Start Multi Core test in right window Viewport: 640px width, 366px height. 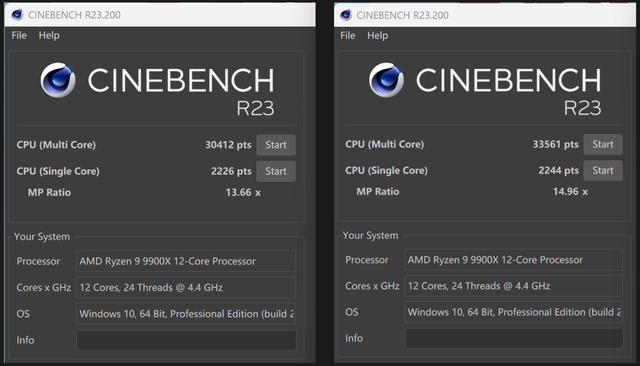click(x=603, y=144)
